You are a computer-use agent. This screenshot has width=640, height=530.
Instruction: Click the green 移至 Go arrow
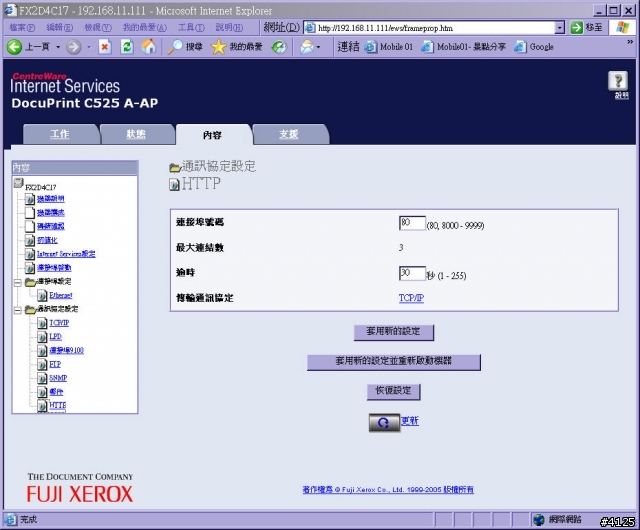coord(576,28)
